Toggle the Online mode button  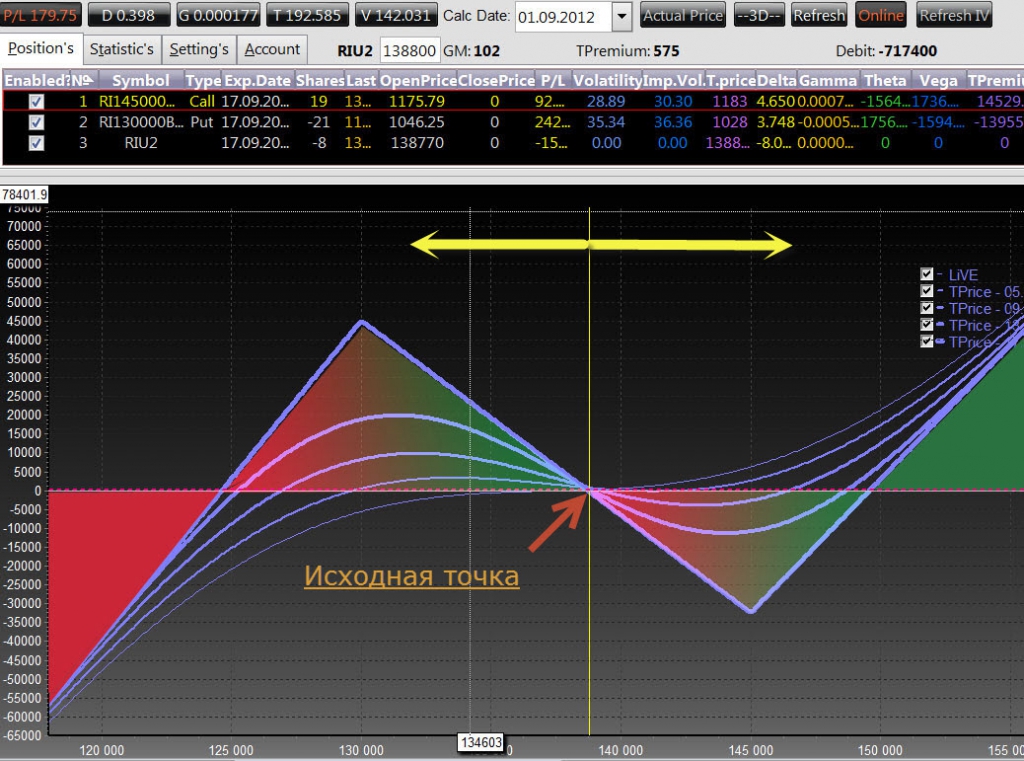pos(880,15)
